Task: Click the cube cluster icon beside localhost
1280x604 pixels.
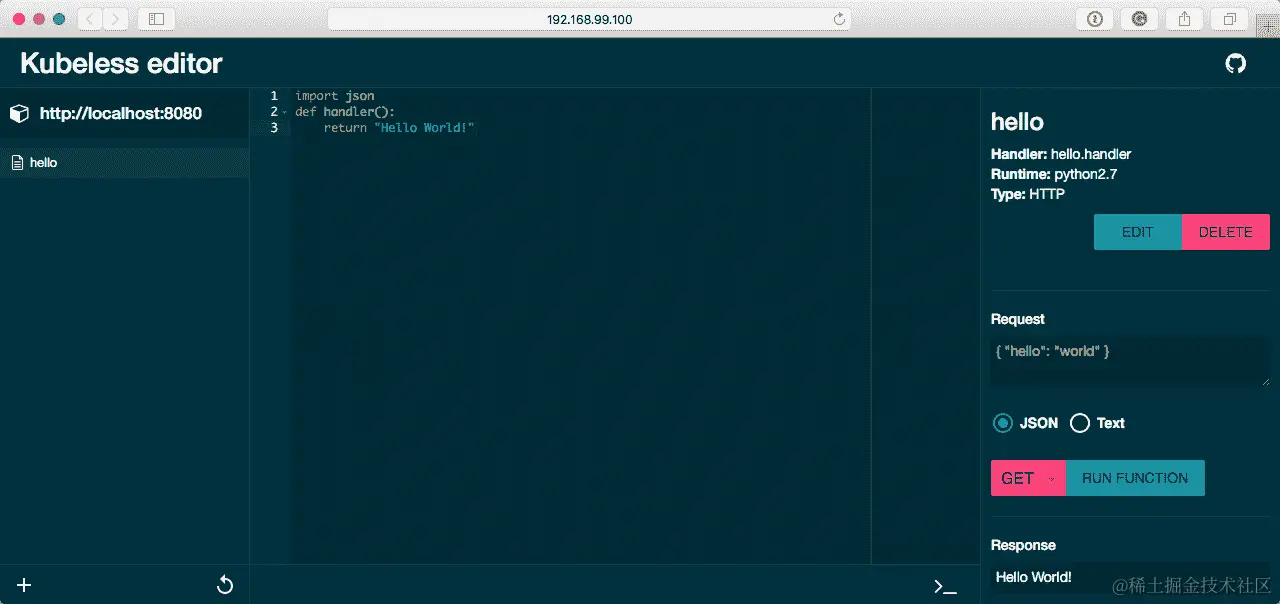Action: [19, 114]
